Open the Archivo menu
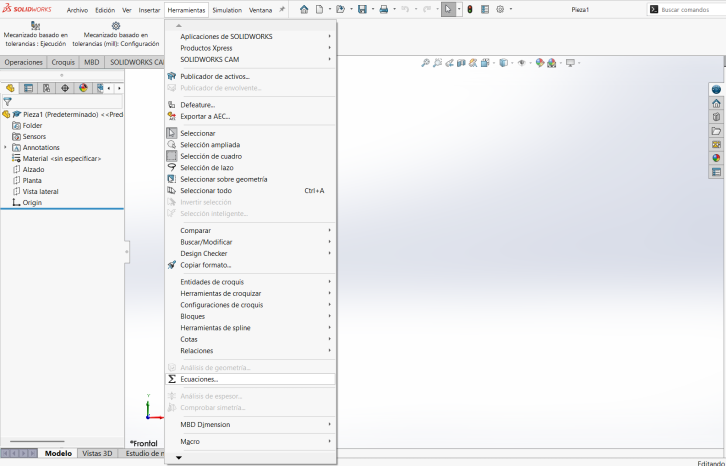This screenshot has width=726, height=466. tap(77, 10)
